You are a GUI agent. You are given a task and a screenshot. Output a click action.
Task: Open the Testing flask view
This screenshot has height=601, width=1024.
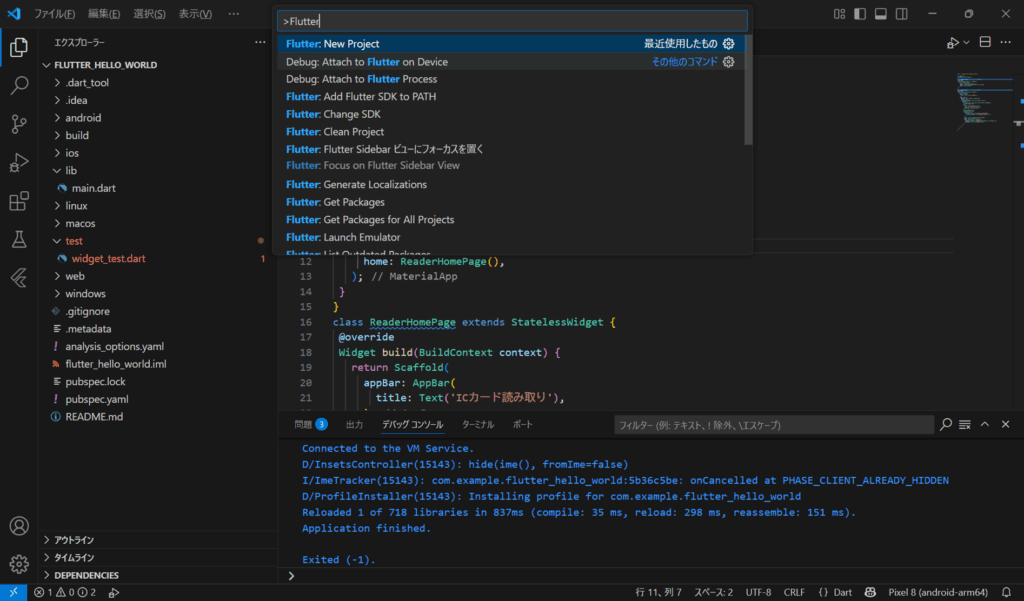19,239
